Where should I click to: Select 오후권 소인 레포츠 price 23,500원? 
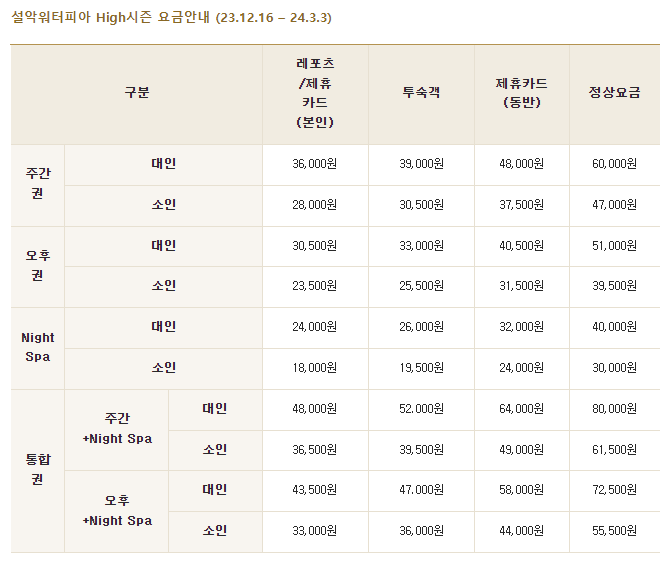315,285
